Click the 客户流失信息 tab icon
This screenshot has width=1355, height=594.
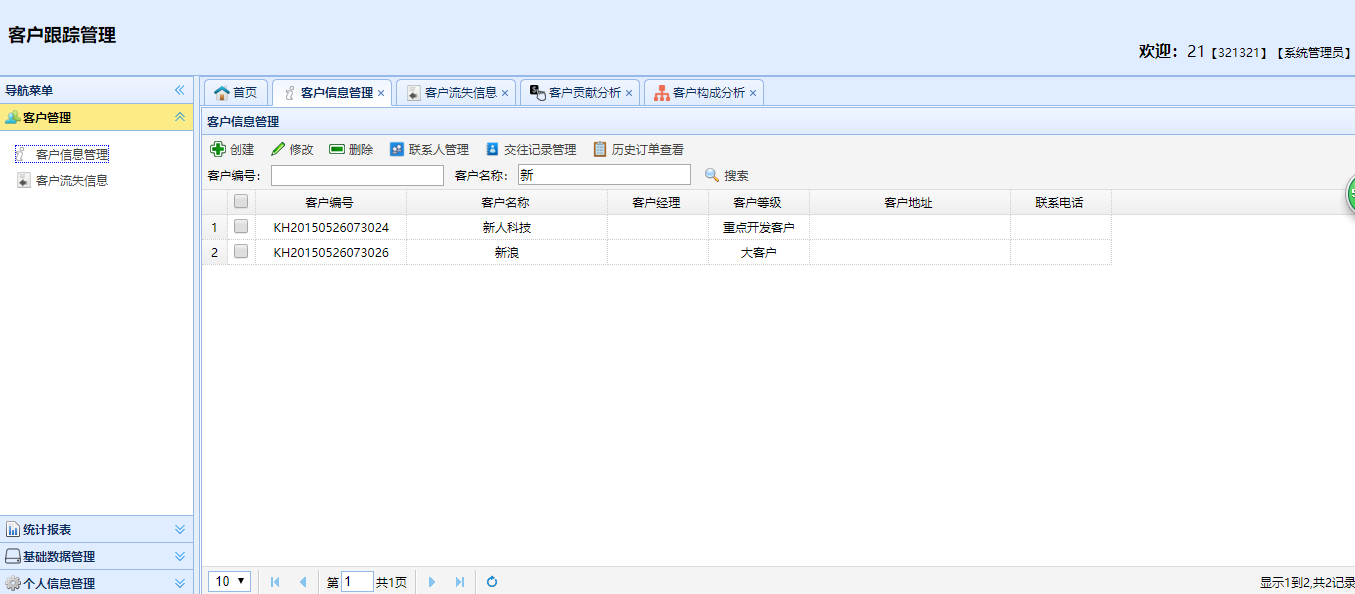(413, 93)
